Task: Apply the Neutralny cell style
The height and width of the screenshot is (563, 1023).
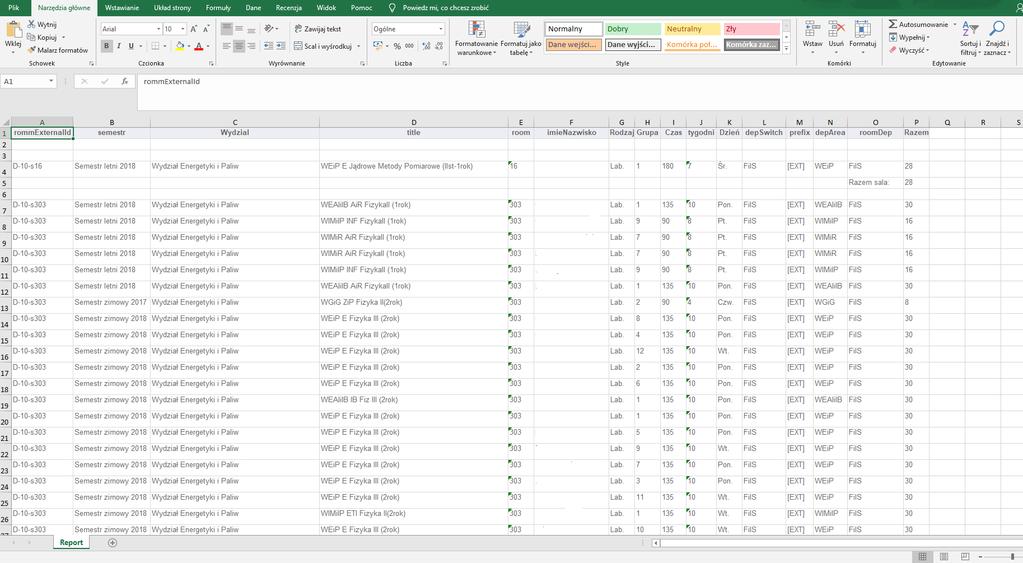Action: pyautogui.click(x=692, y=29)
